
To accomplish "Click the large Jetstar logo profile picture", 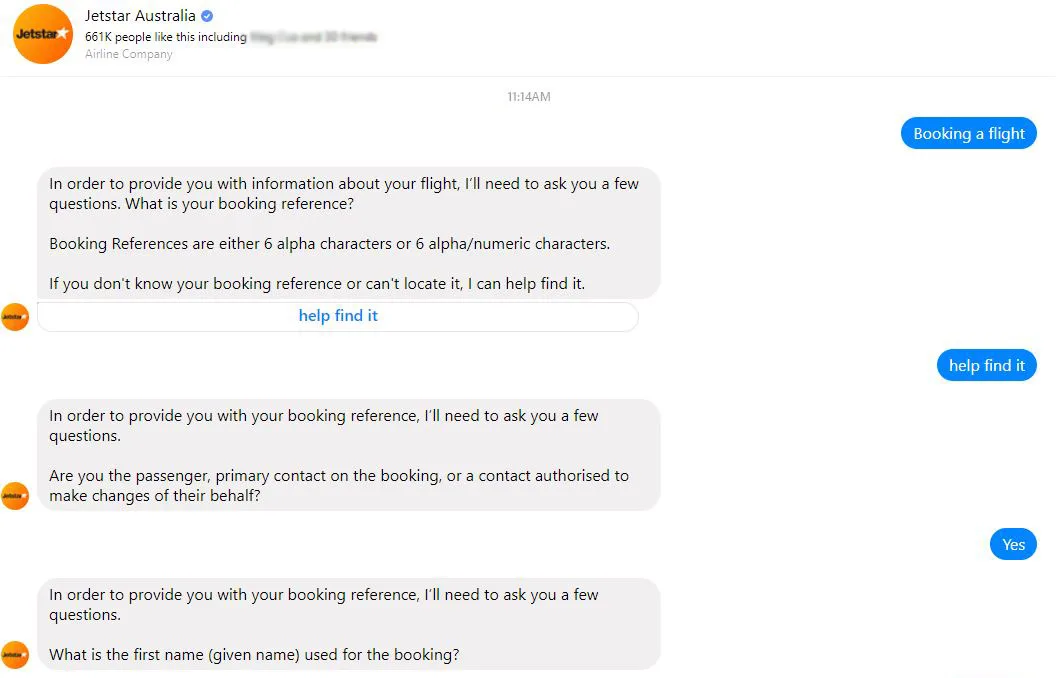I will pos(42,34).
